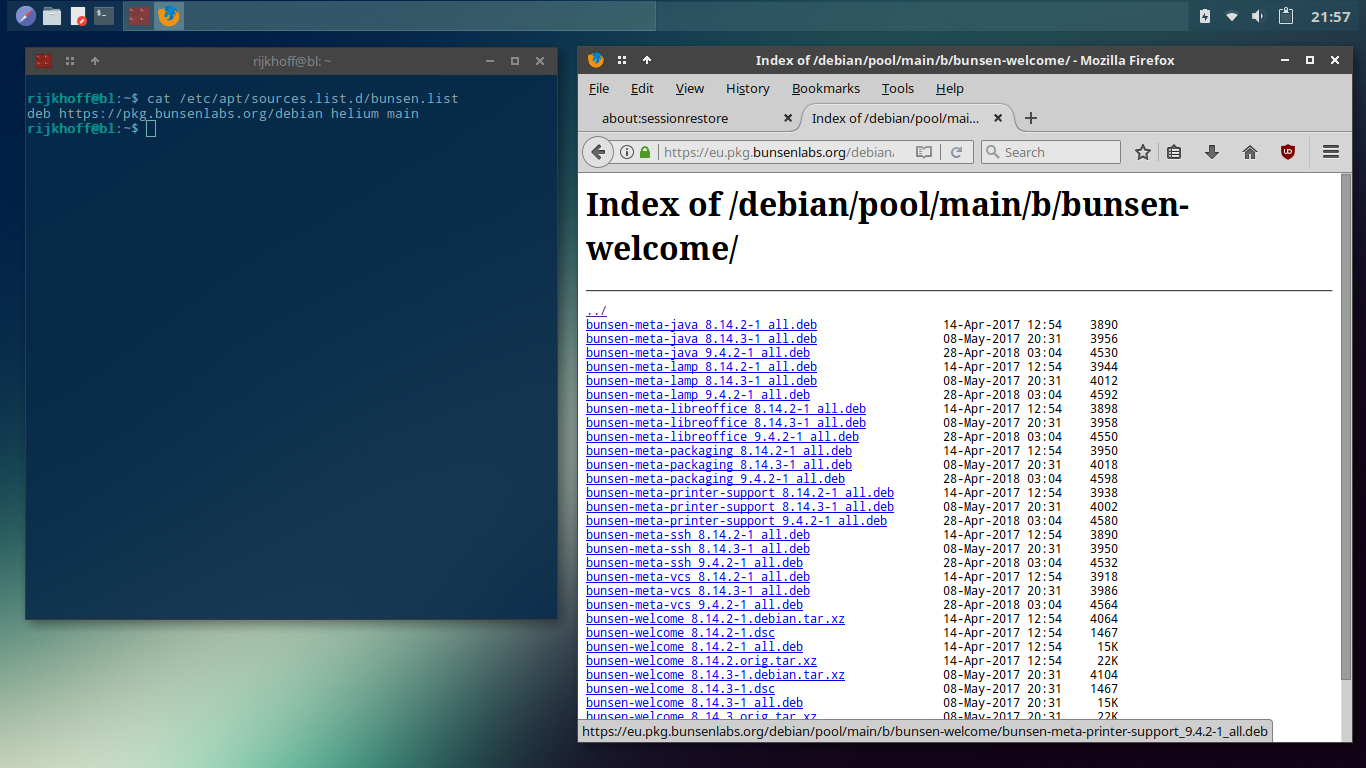1366x768 pixels.
Task: Shade Firefox window with up-arrow button
Action: tap(647, 60)
